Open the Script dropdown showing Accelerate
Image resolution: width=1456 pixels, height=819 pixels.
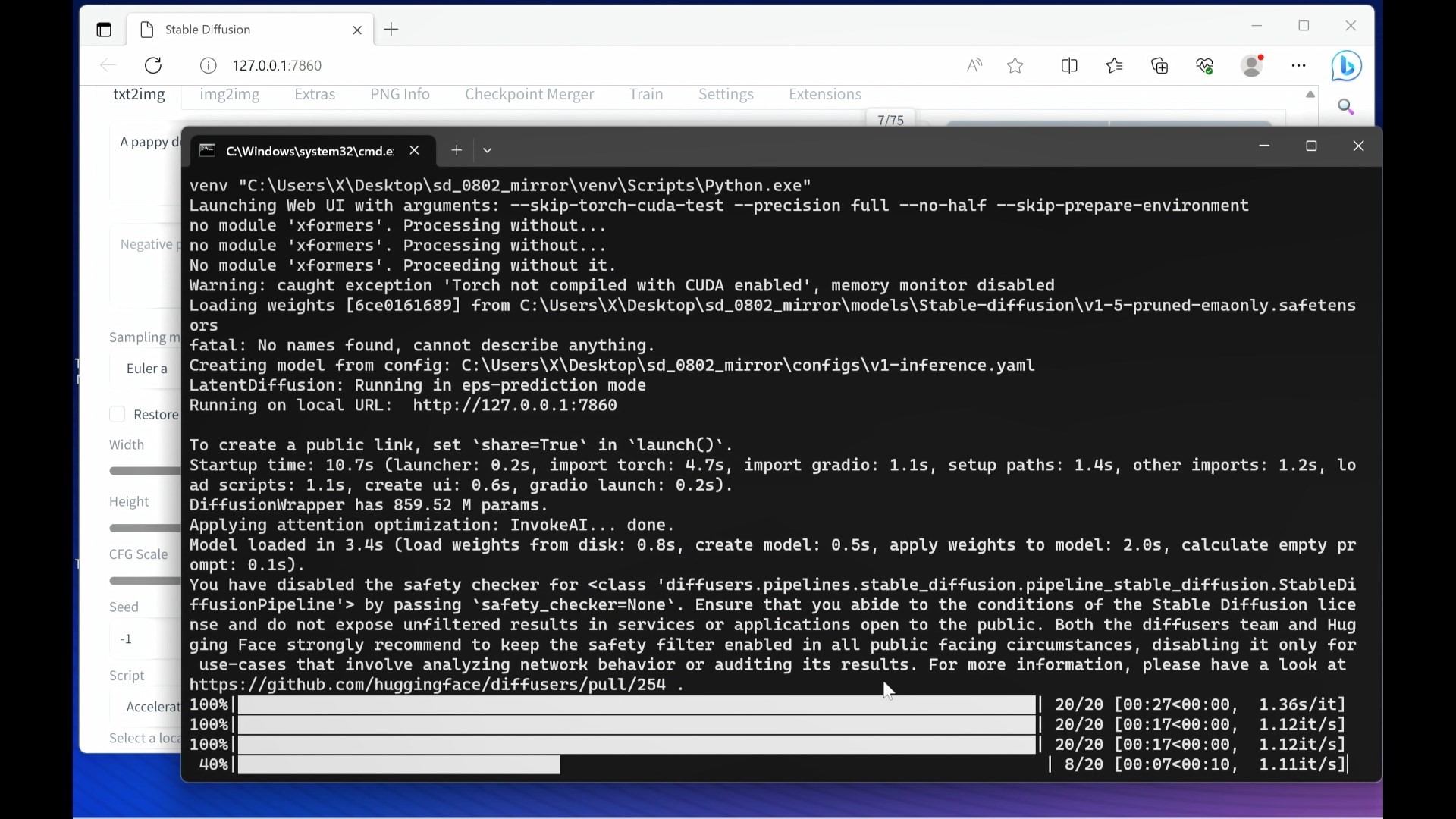click(146, 707)
